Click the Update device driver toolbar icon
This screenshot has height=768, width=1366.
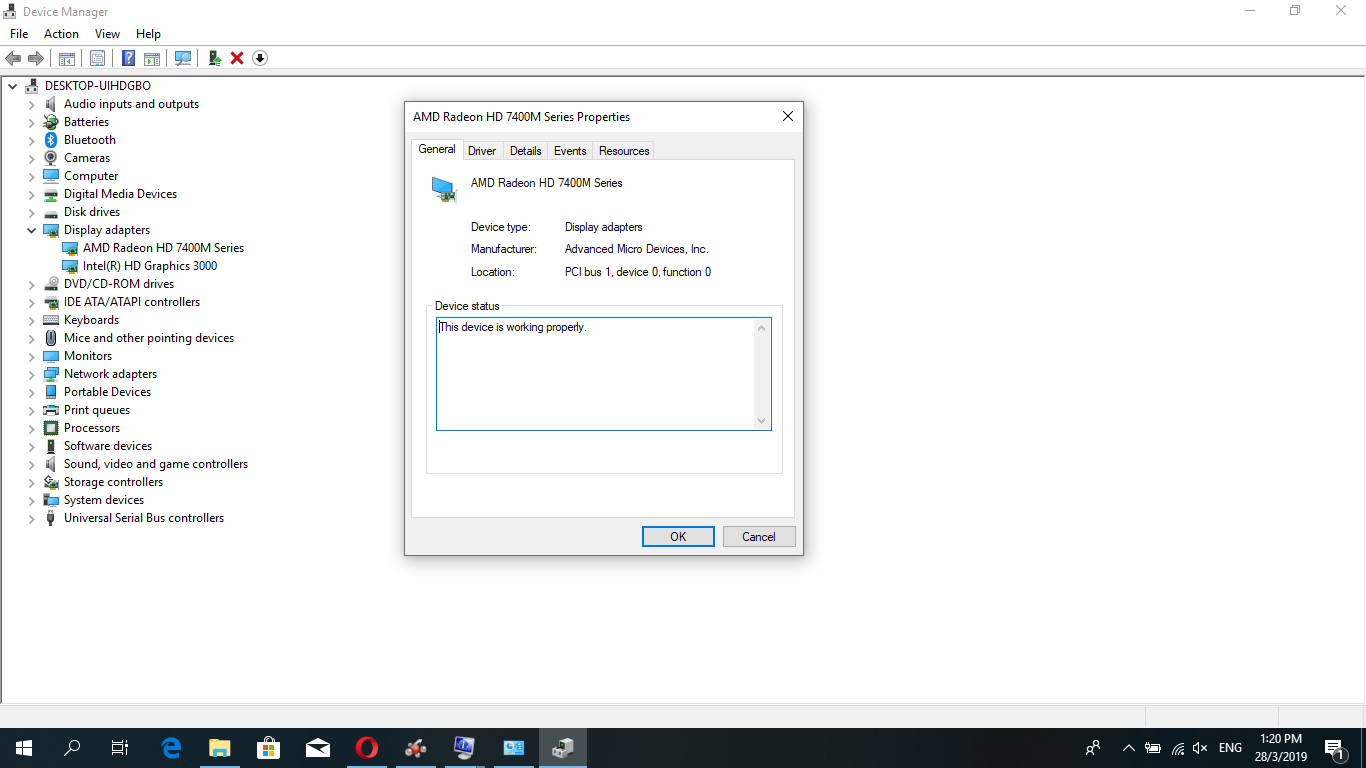point(214,58)
